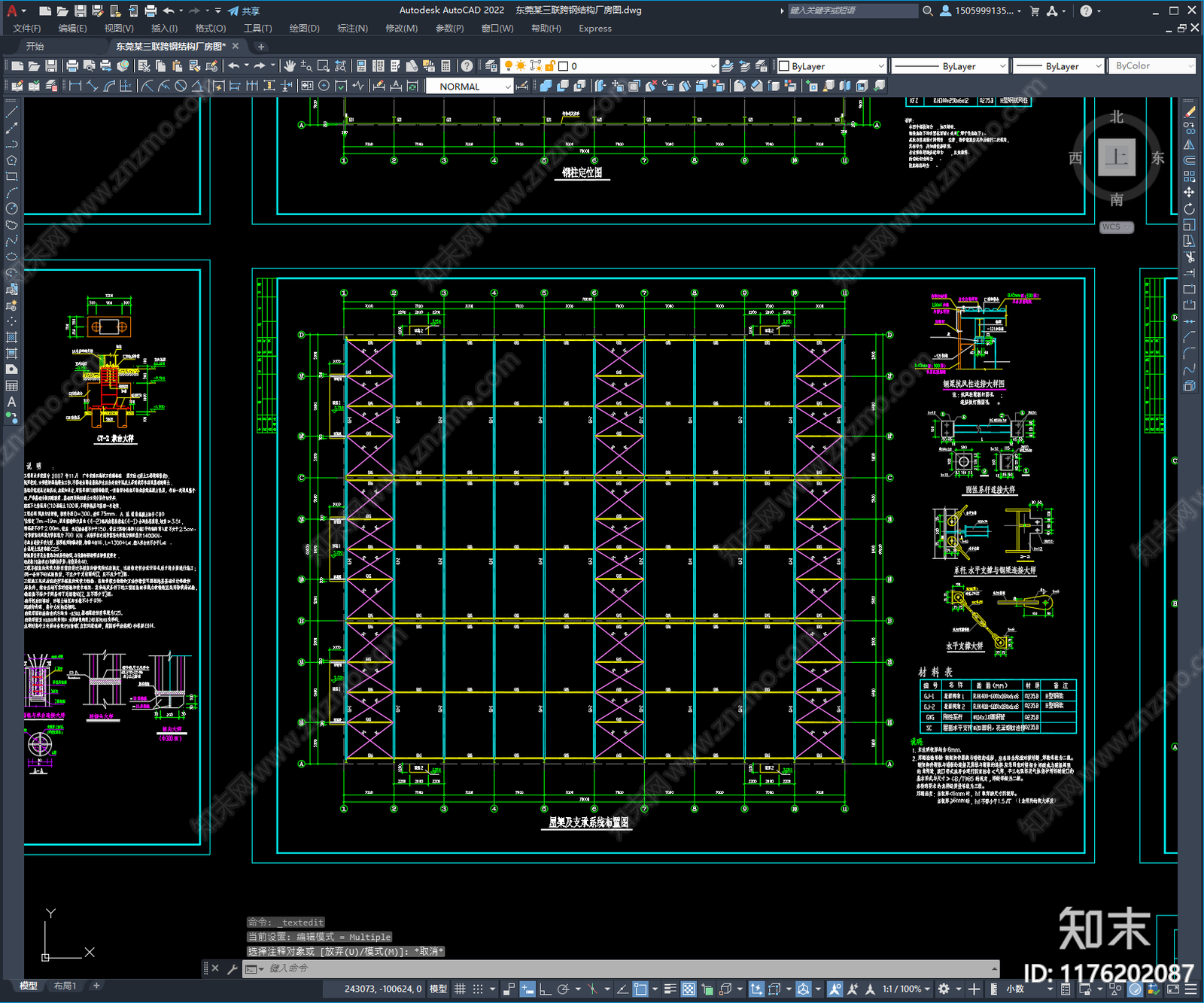Toggle transparency display in status bar

(x=689, y=989)
